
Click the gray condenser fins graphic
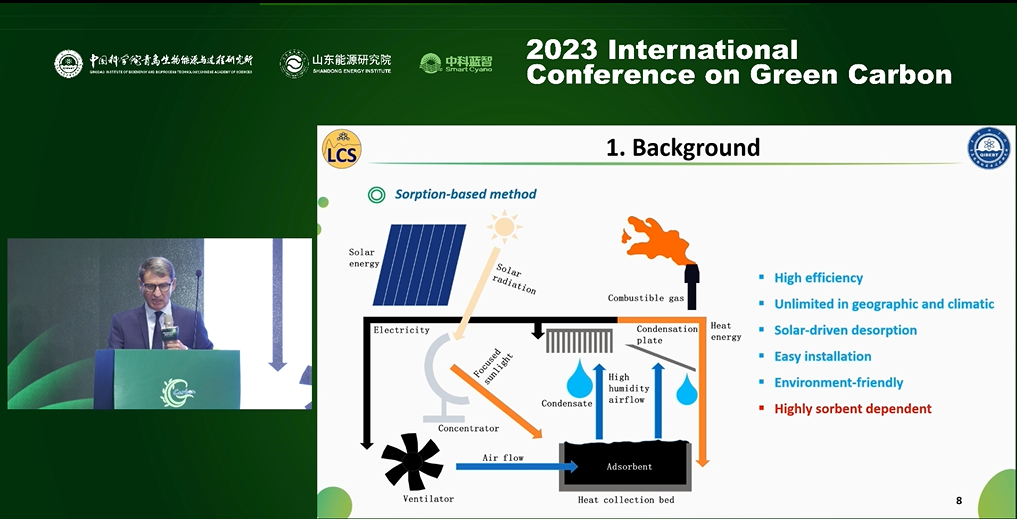(580, 341)
